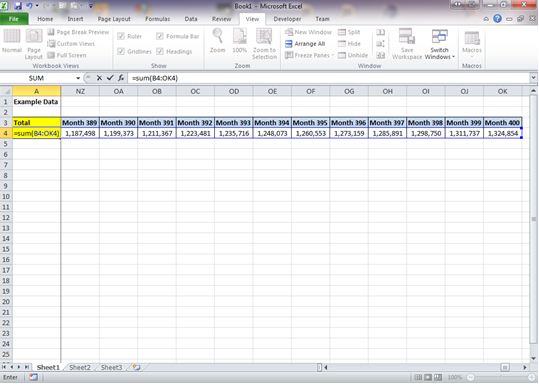The width and height of the screenshot is (539, 387).
Task: Switch to the Insert ribbon tab
Action: point(75,19)
